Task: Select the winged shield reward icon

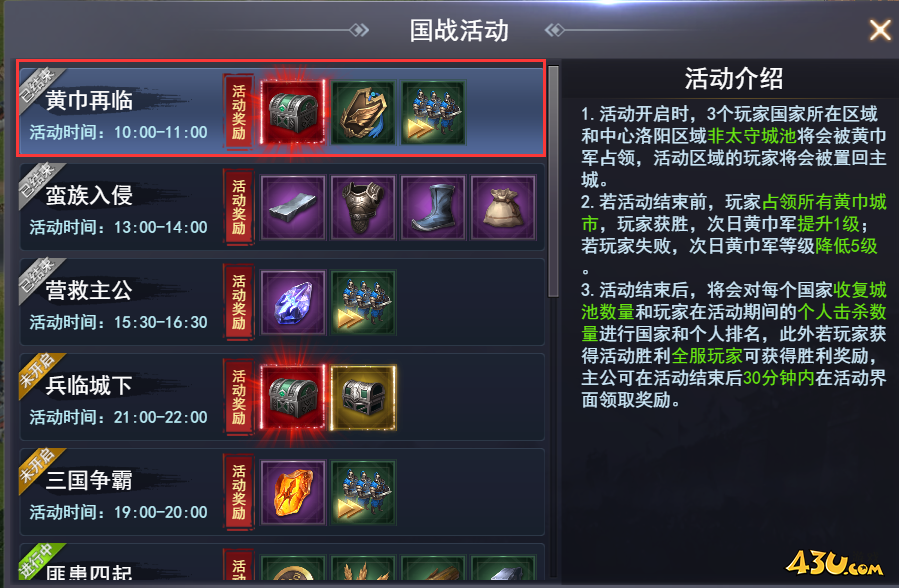Action: tap(363, 112)
